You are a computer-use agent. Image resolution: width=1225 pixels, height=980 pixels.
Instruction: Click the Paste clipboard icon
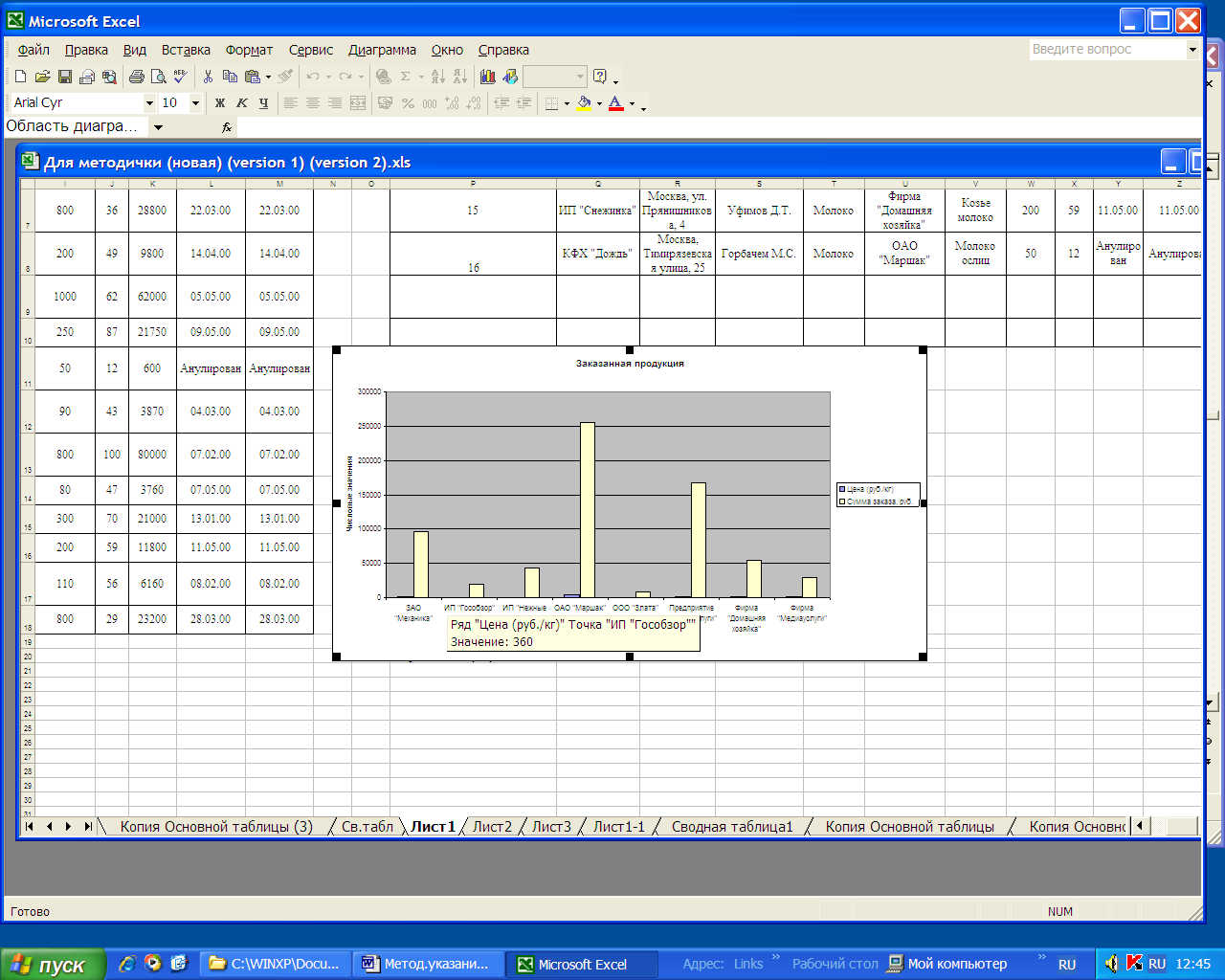[x=253, y=77]
